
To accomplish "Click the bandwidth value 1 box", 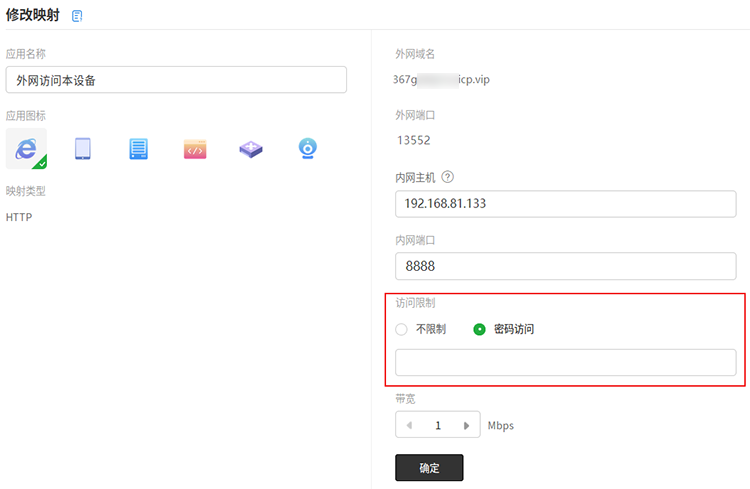I will 438,424.
